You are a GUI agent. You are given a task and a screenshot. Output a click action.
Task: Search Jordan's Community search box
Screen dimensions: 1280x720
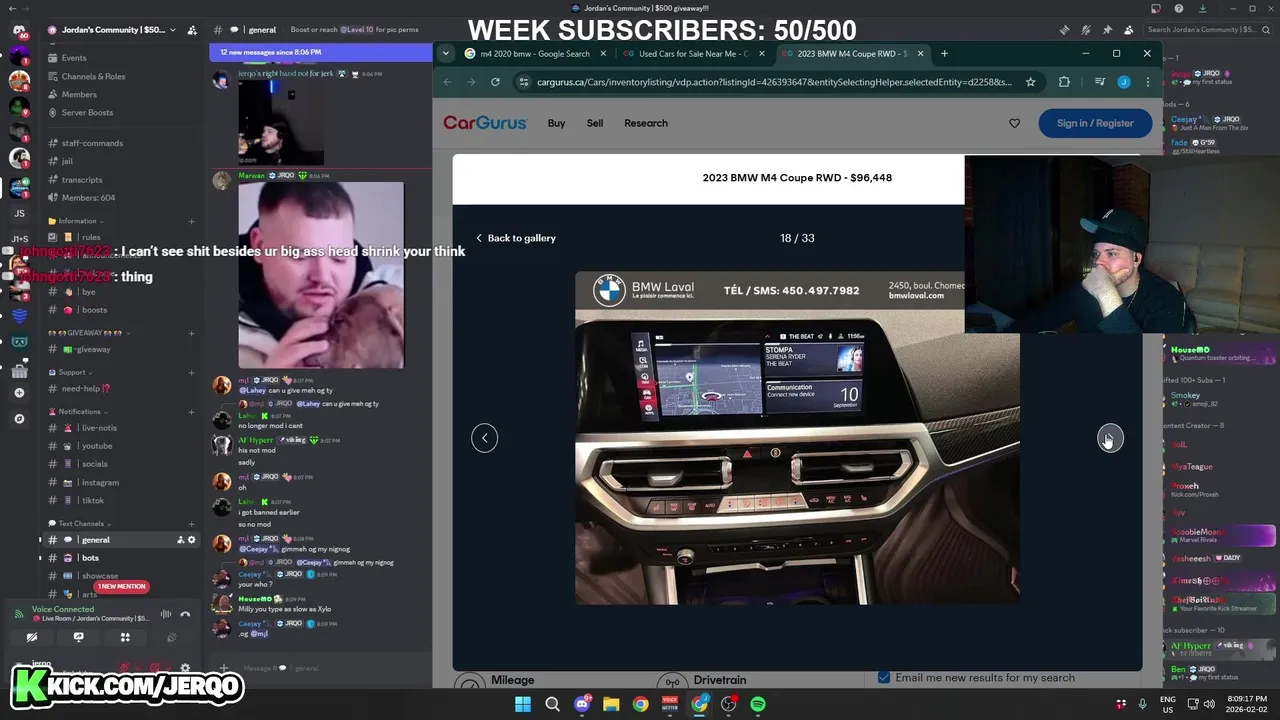click(x=1208, y=30)
